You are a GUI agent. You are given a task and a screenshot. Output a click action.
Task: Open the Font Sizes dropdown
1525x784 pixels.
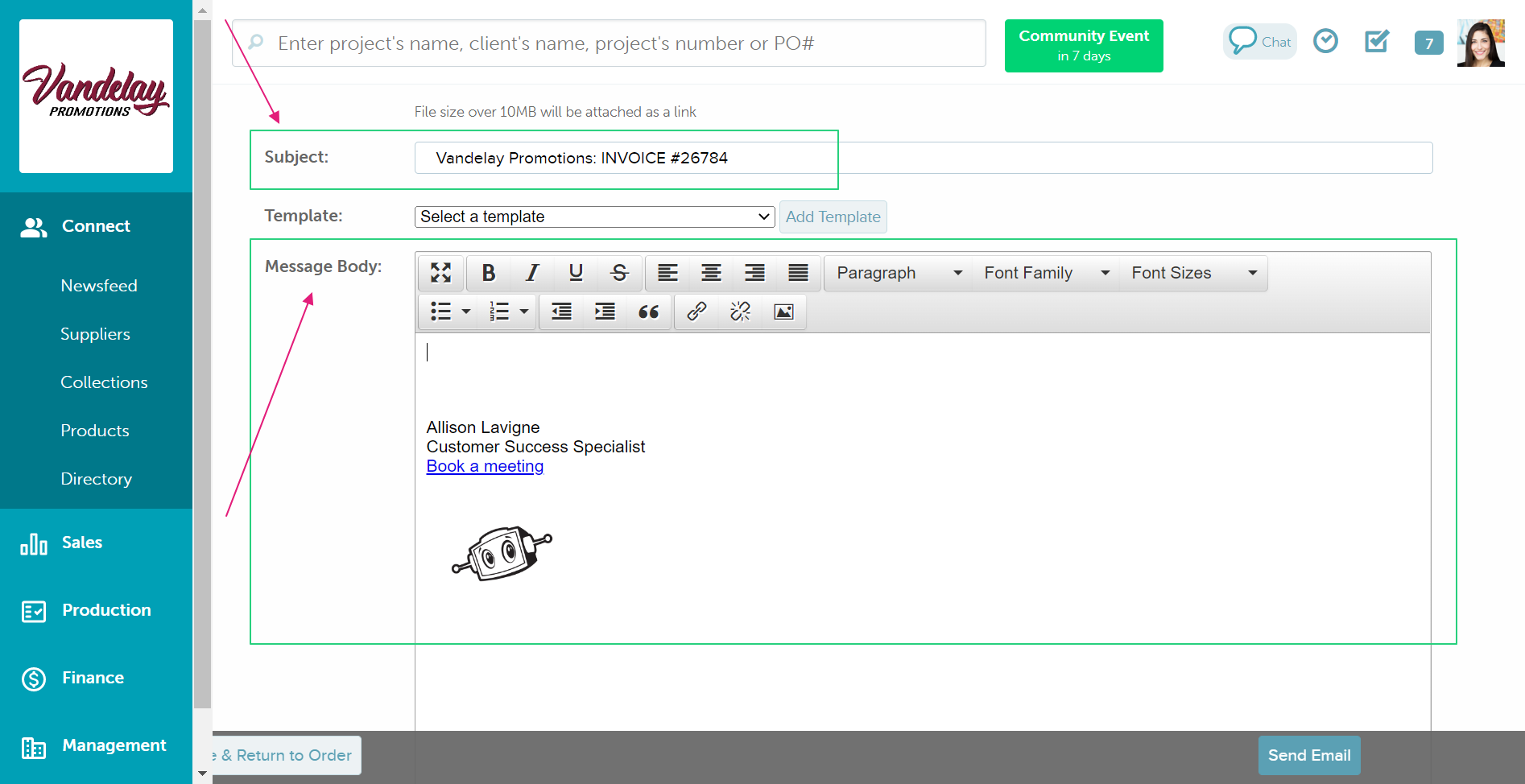tap(1193, 273)
